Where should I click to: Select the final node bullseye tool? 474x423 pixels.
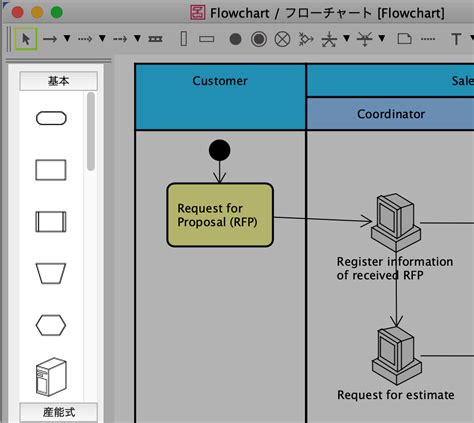[259, 39]
